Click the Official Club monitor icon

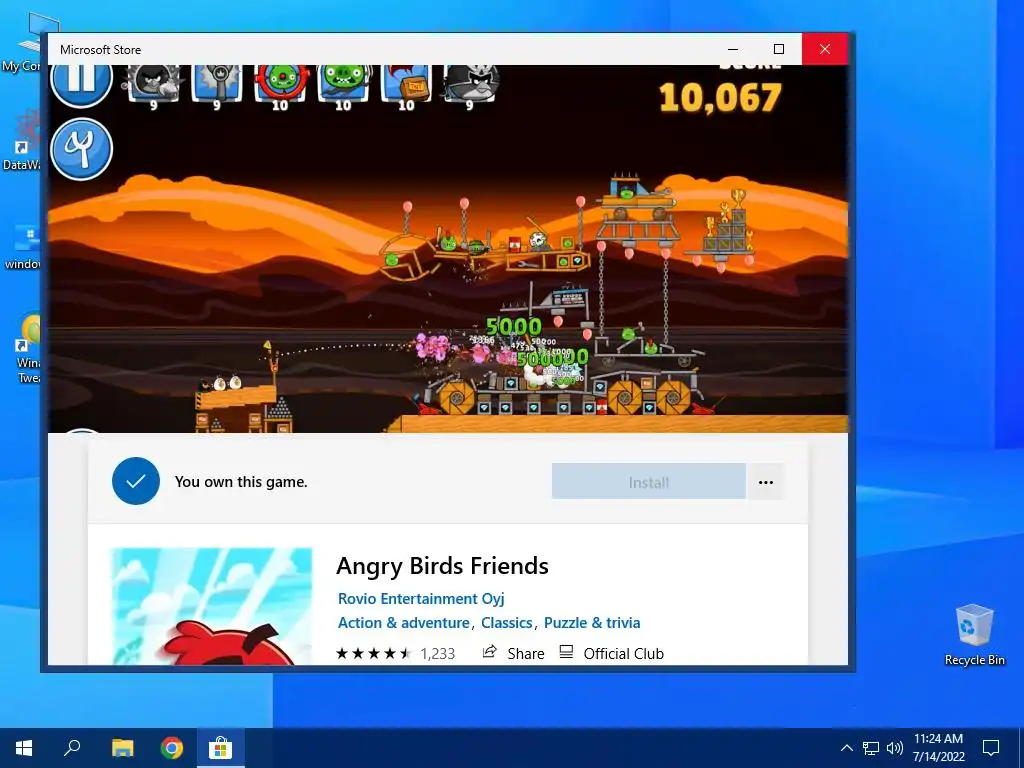566,652
